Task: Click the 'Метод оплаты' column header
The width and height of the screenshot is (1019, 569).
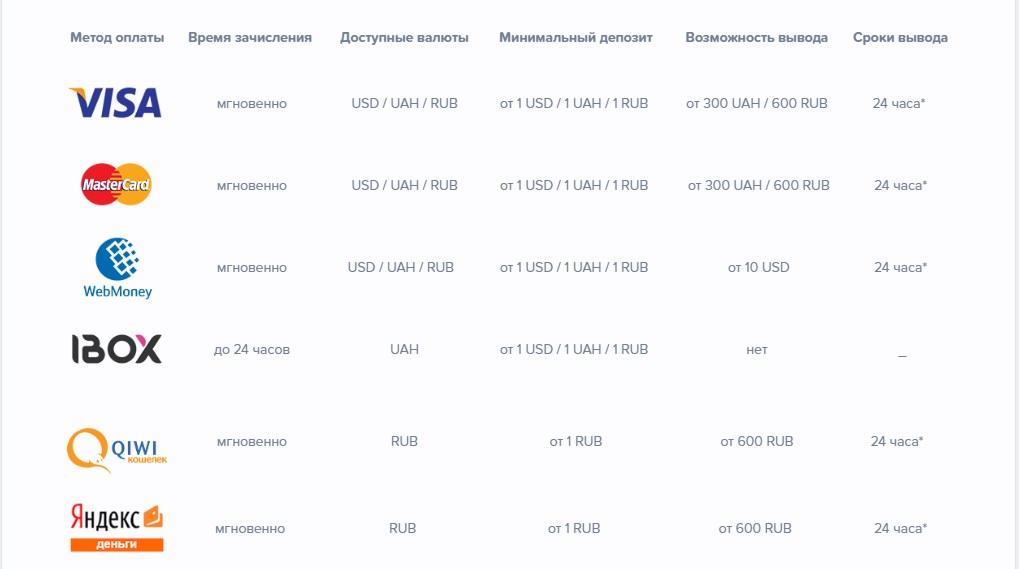Action: coord(117,38)
